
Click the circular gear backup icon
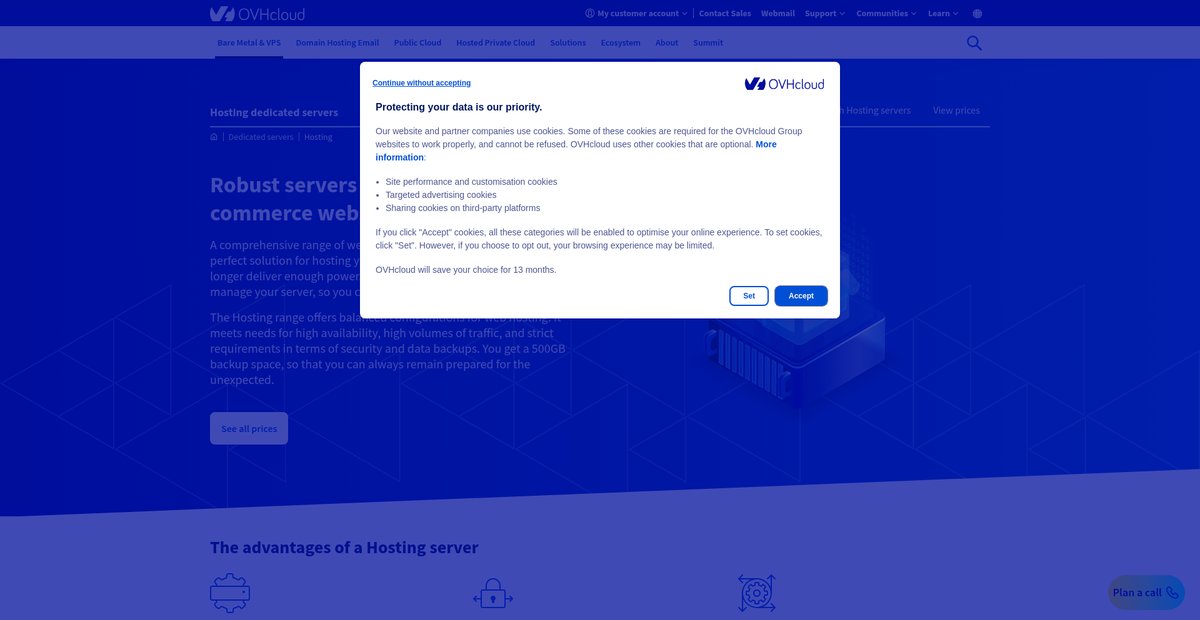click(x=756, y=593)
